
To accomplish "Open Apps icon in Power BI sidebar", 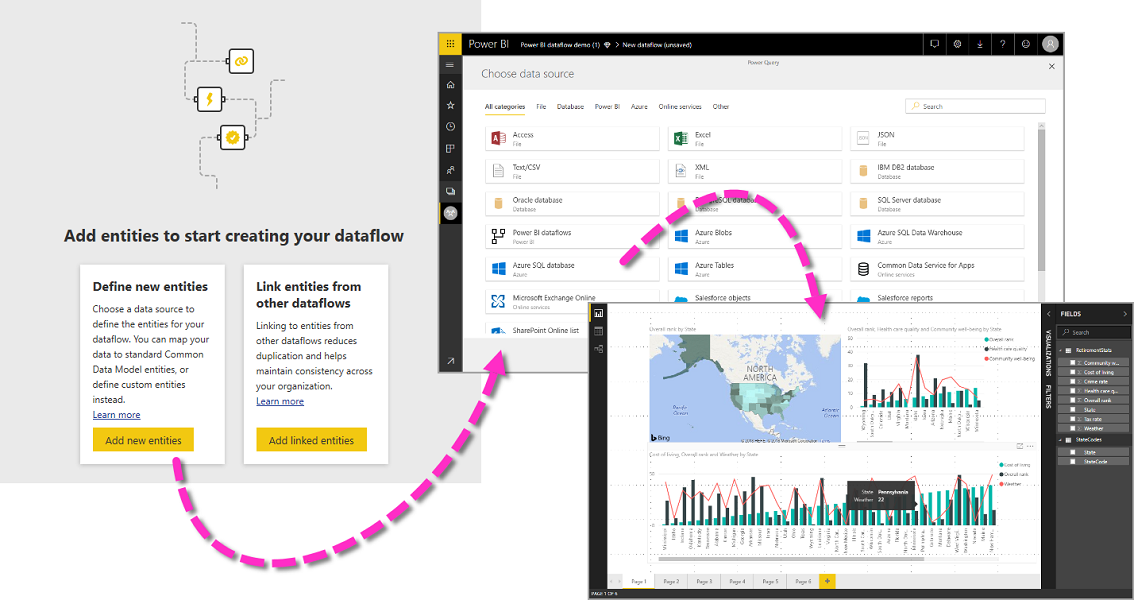I will click(450, 148).
